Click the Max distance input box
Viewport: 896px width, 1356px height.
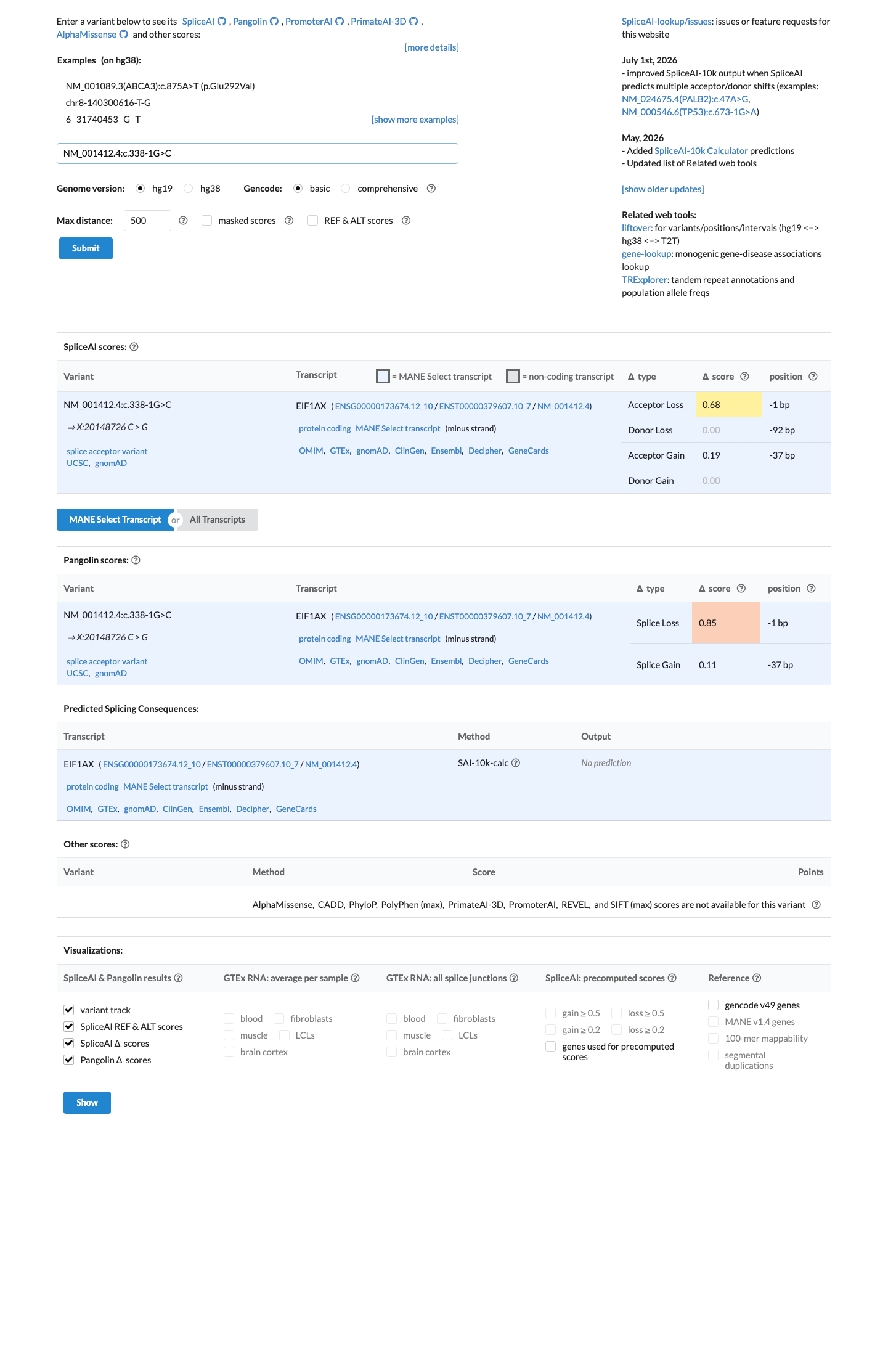pyautogui.click(x=147, y=221)
